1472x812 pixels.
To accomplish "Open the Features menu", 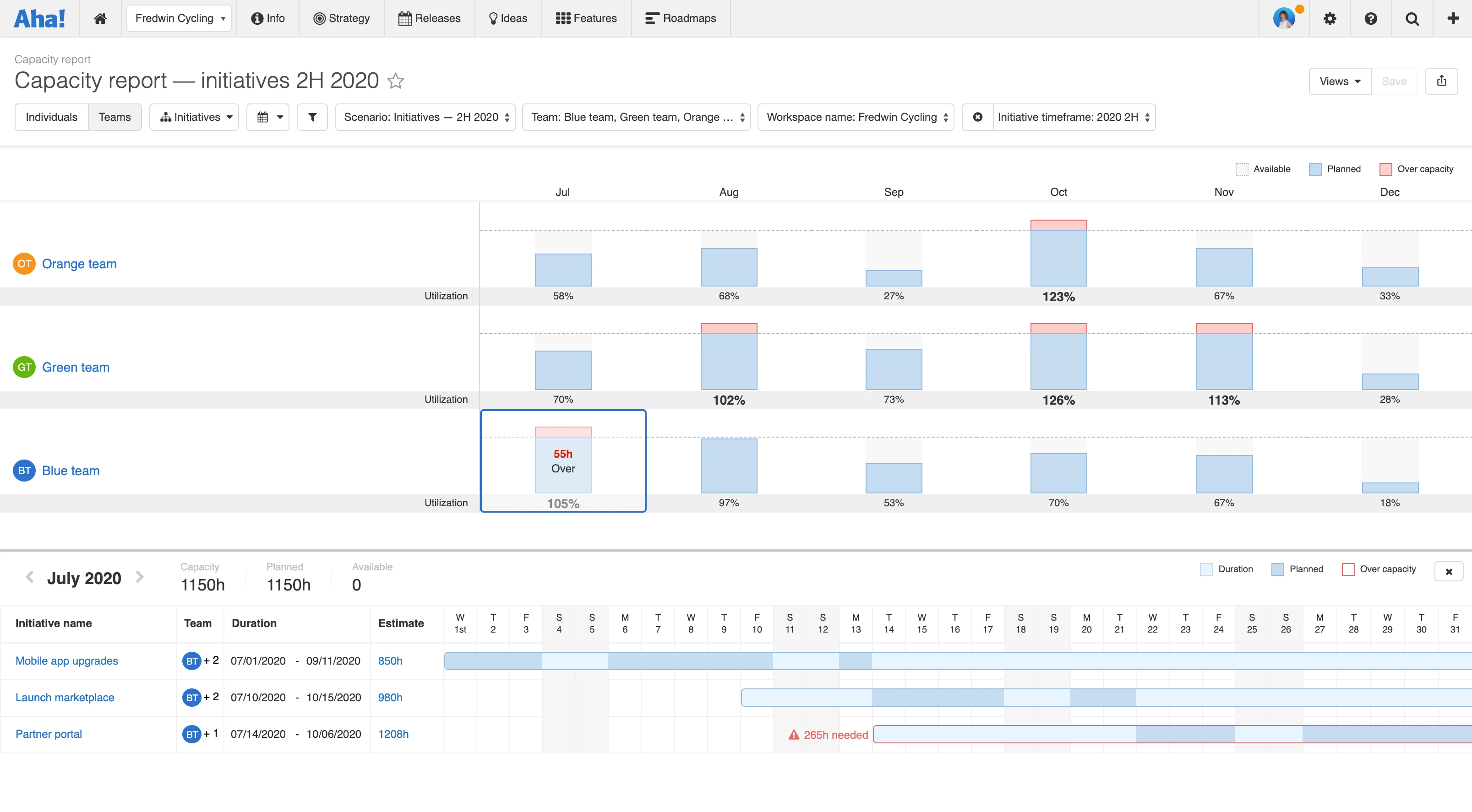I will coord(586,18).
